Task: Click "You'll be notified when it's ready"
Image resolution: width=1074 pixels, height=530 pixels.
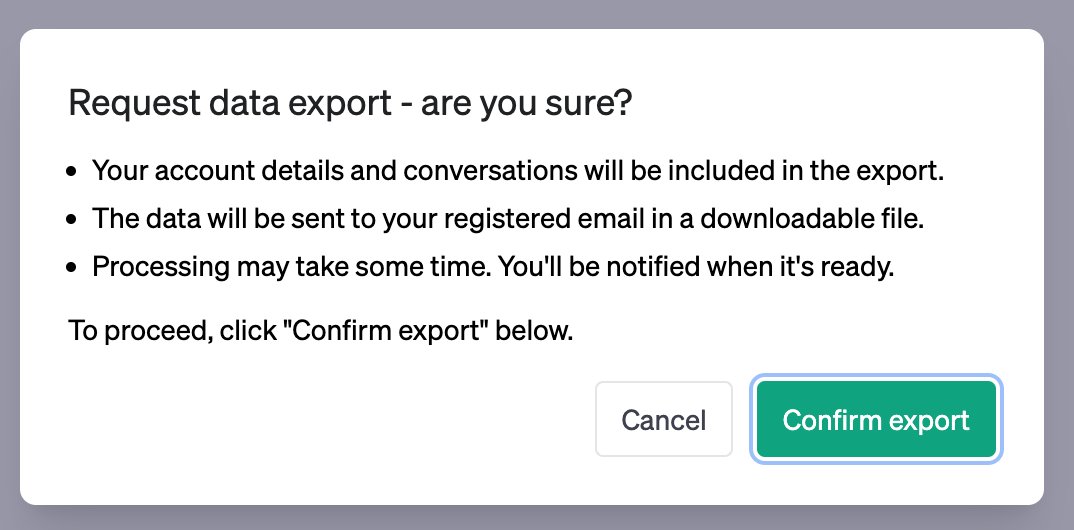Action: 696,267
